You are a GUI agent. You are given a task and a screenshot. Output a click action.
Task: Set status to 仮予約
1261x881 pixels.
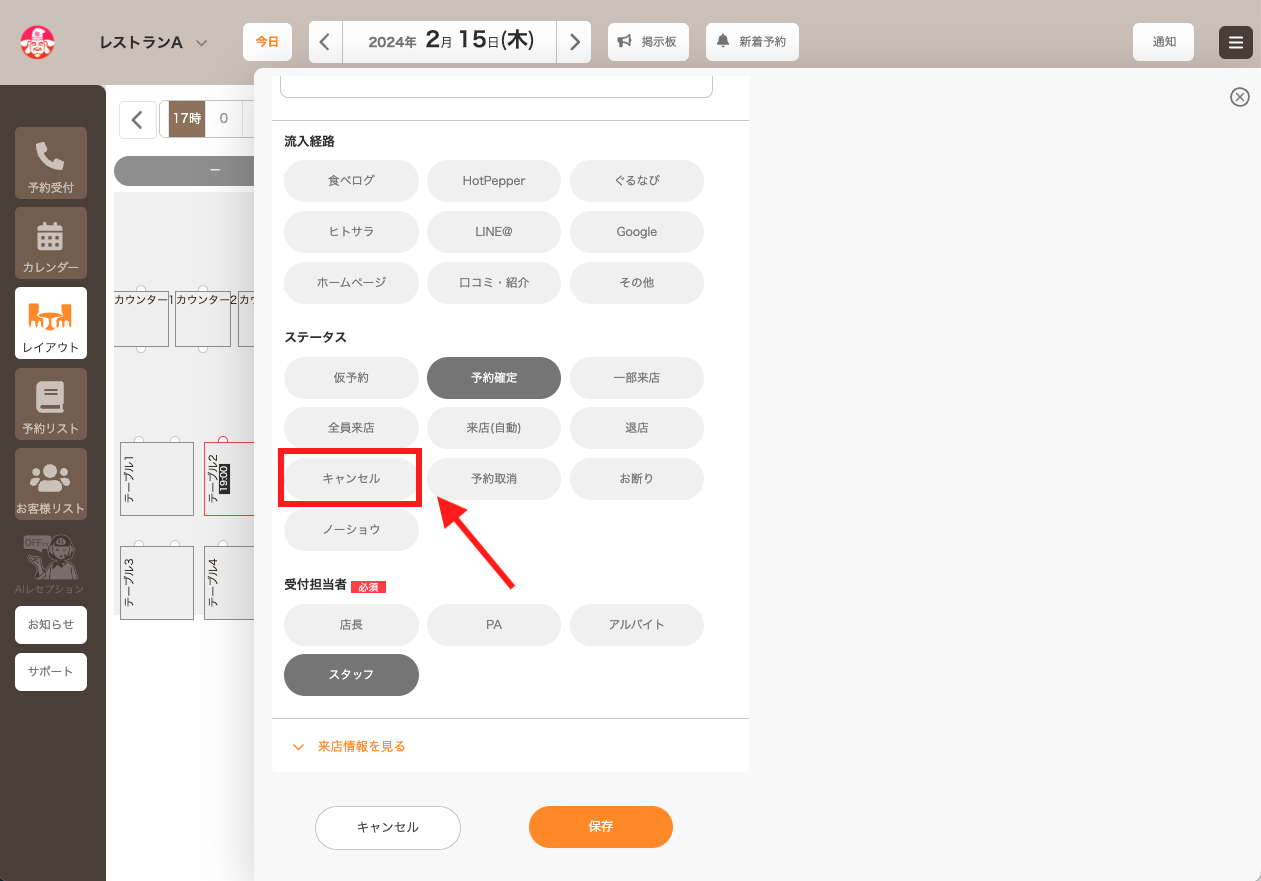351,377
